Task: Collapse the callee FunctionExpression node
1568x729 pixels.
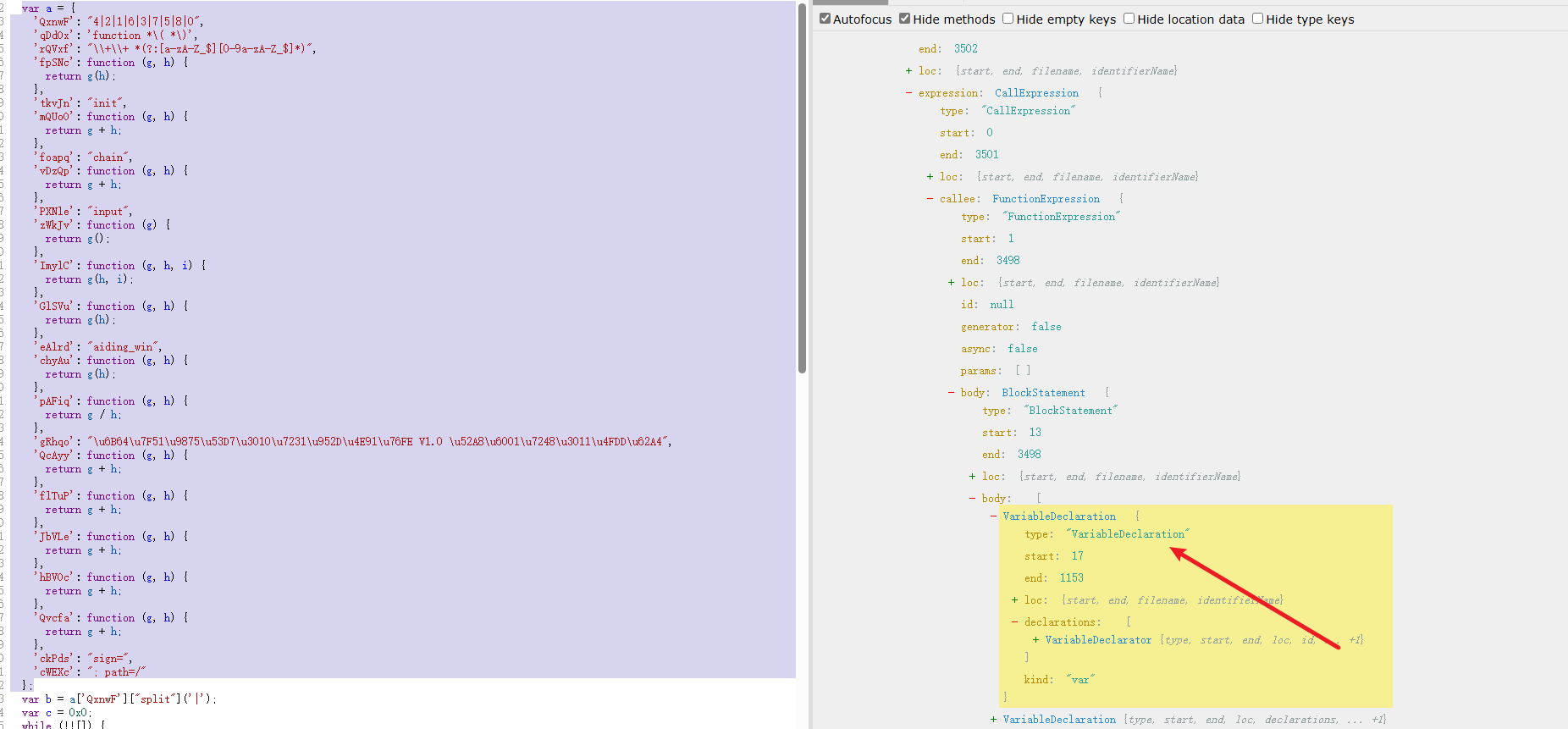Action: 930,199
